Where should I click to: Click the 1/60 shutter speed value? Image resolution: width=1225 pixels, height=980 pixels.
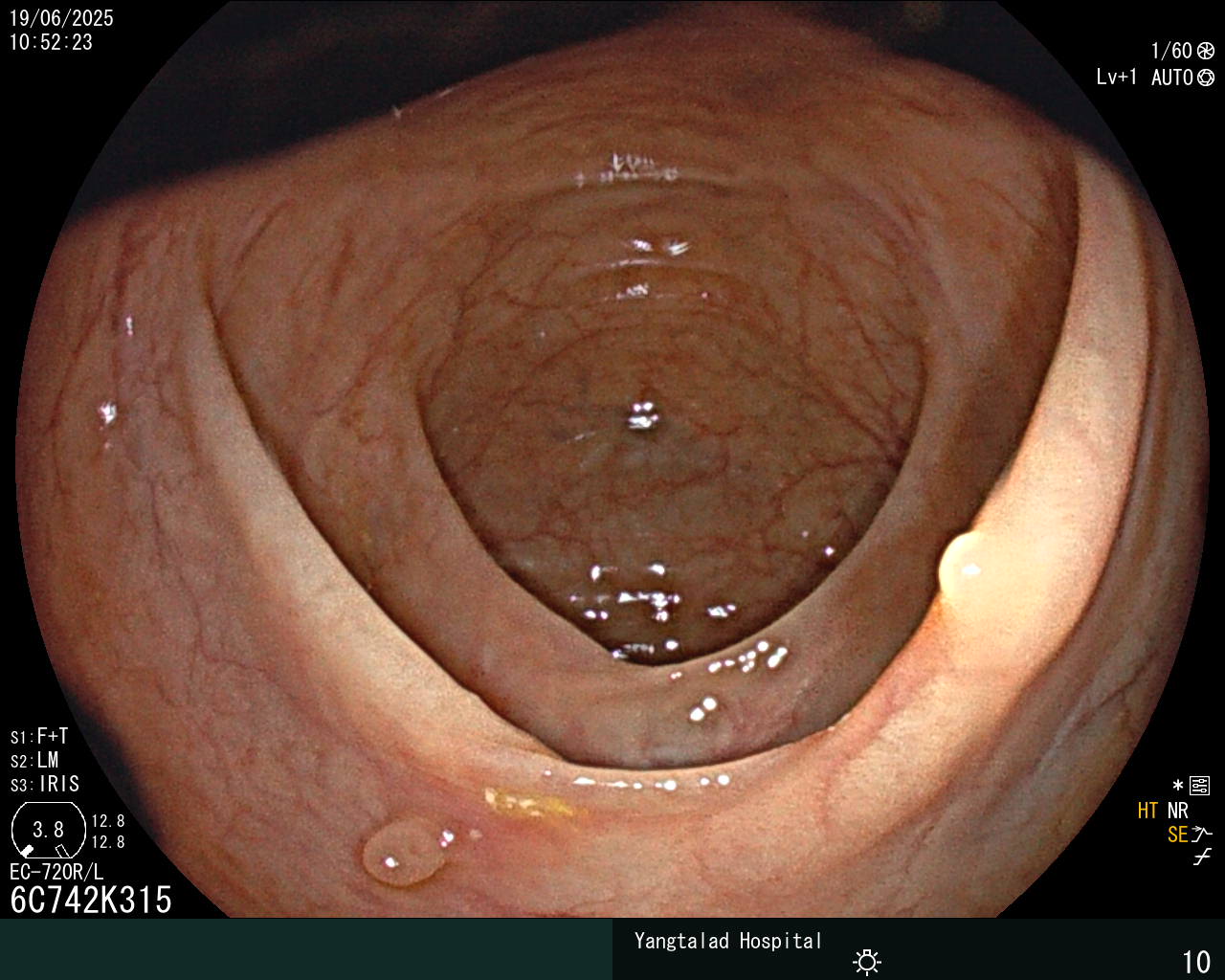tap(1172, 51)
